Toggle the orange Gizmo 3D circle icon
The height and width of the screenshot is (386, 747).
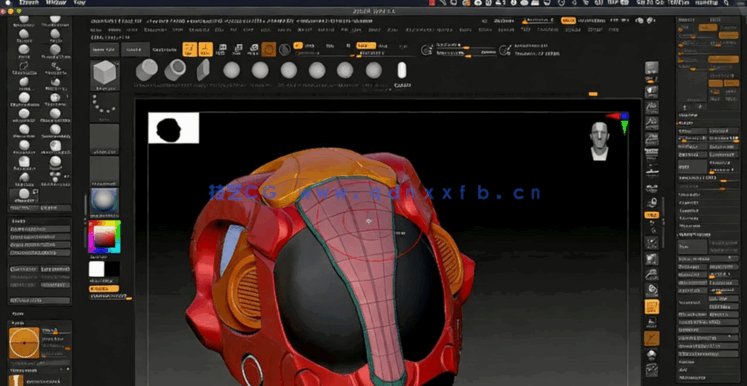click(269, 49)
